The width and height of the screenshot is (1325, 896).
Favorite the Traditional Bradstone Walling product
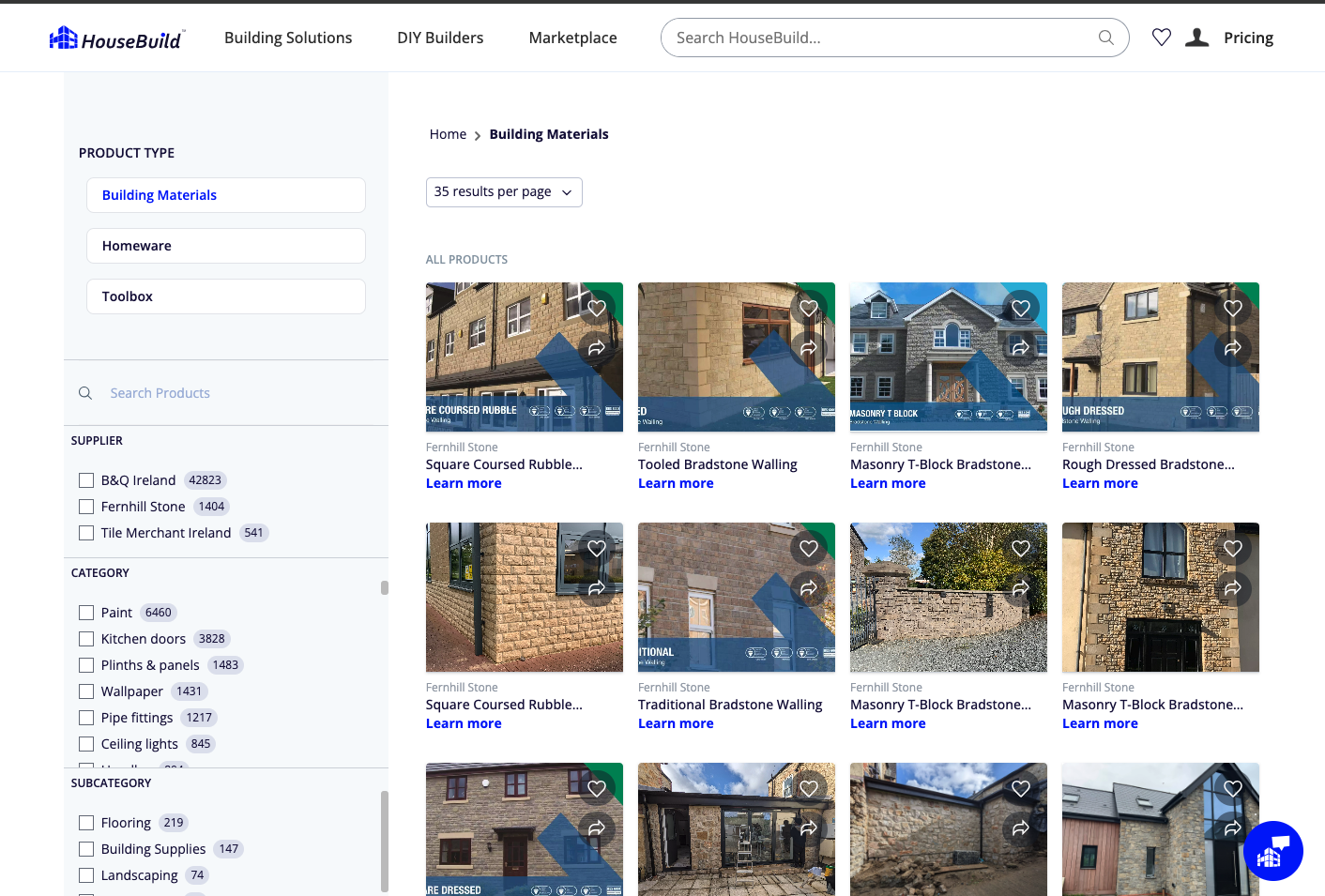809,548
